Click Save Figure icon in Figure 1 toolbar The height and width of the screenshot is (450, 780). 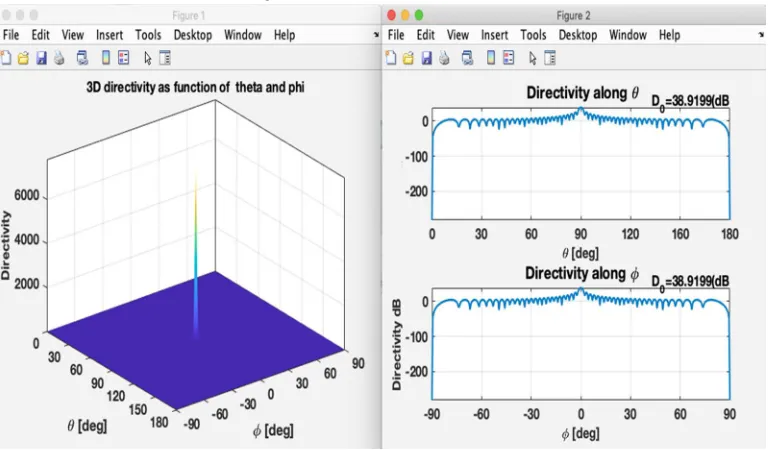coord(41,58)
